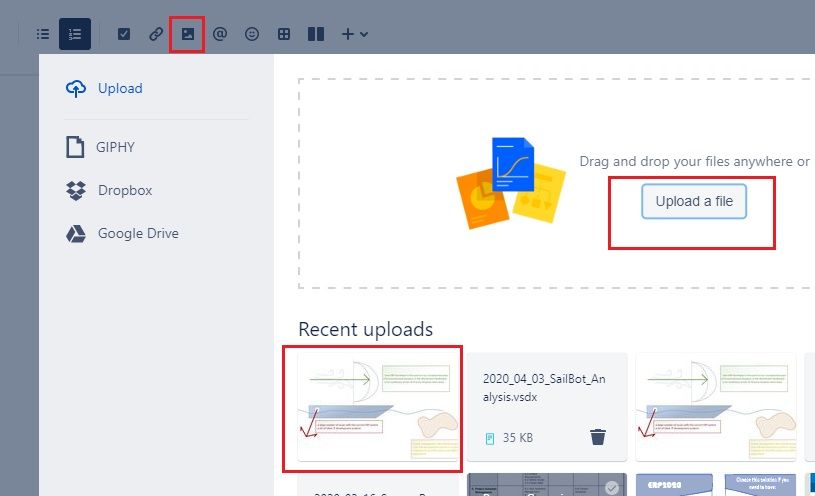The height and width of the screenshot is (496, 815).
Task: Delete SailBot_Analysis.vsdx using trash icon
Action: (598, 437)
